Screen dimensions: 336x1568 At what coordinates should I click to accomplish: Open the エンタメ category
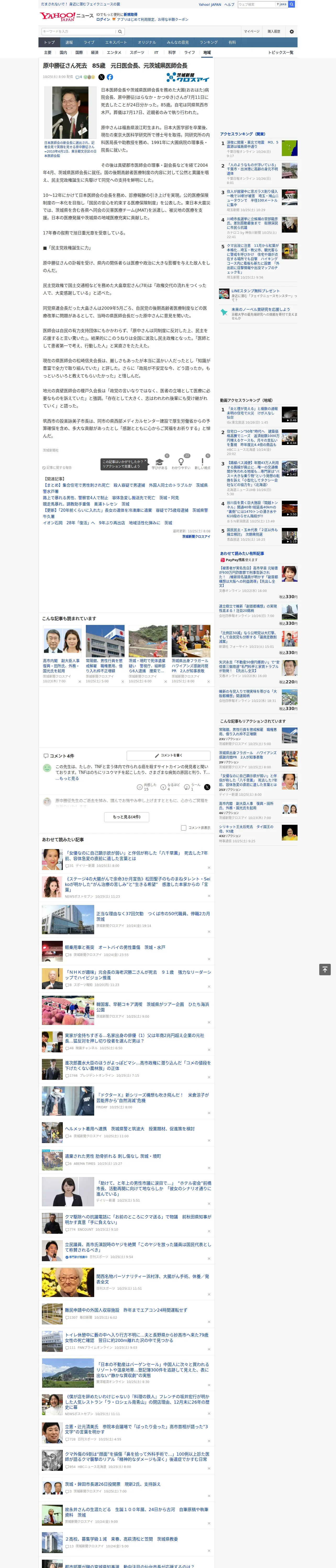pos(114,52)
